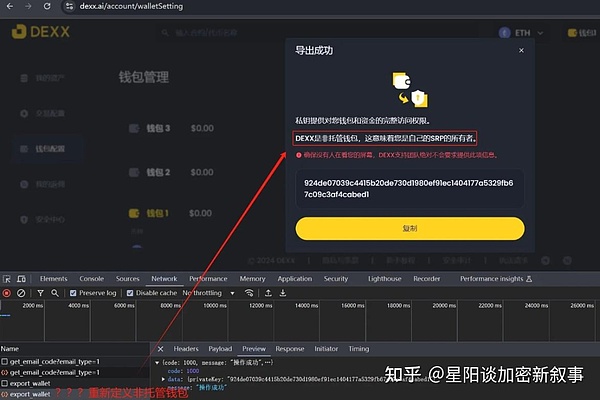Activate the DevTools inspect element icon
Screen dimensions: 600x400
pyautogui.click(x=7, y=279)
